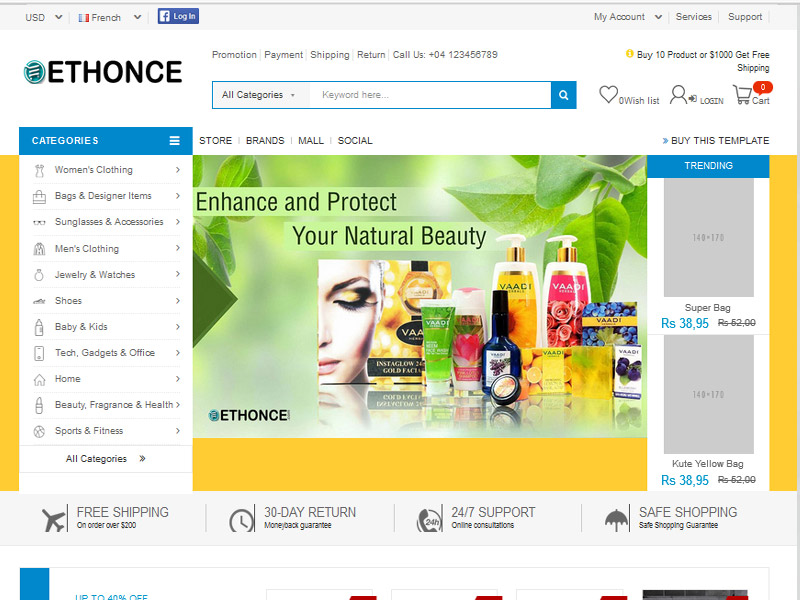
Task: Click the Bags & Designer Items icon
Action: coord(39,196)
